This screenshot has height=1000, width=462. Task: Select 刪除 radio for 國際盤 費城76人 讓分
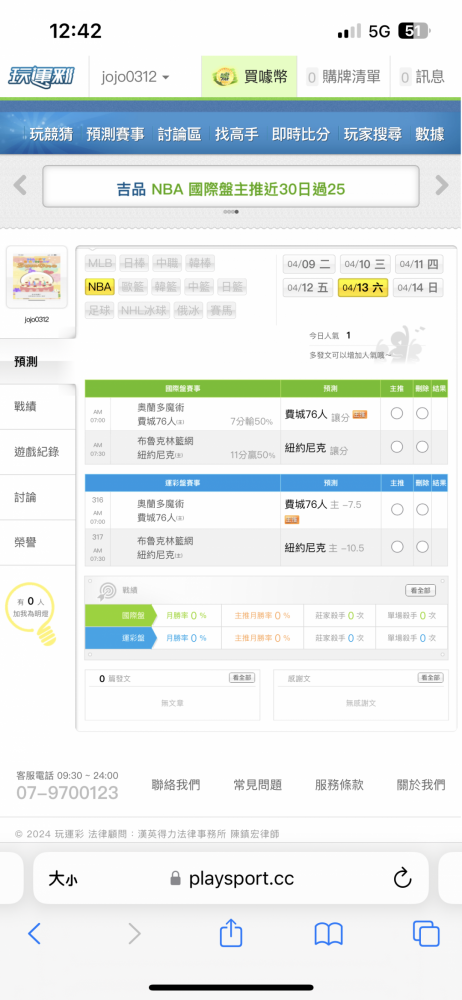[422, 413]
